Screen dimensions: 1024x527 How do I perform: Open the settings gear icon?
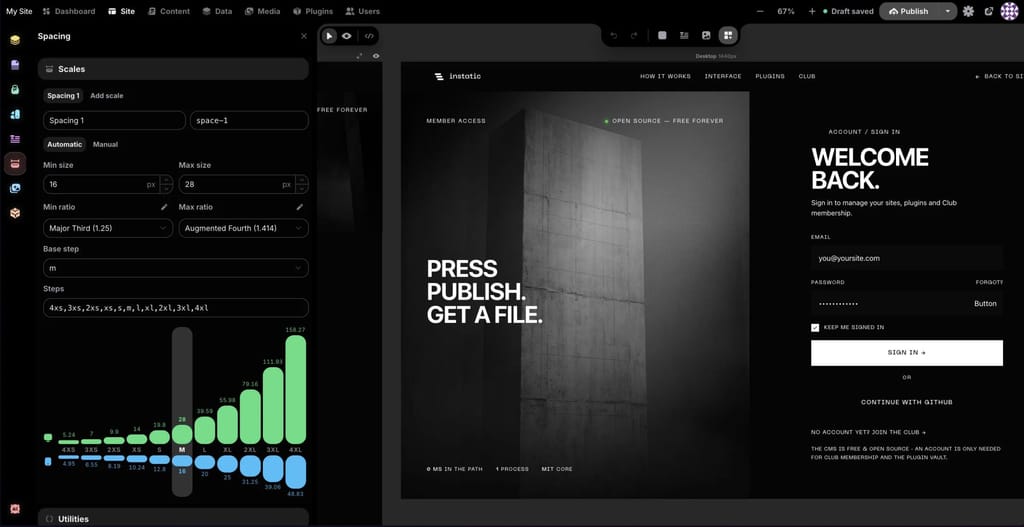(968, 11)
